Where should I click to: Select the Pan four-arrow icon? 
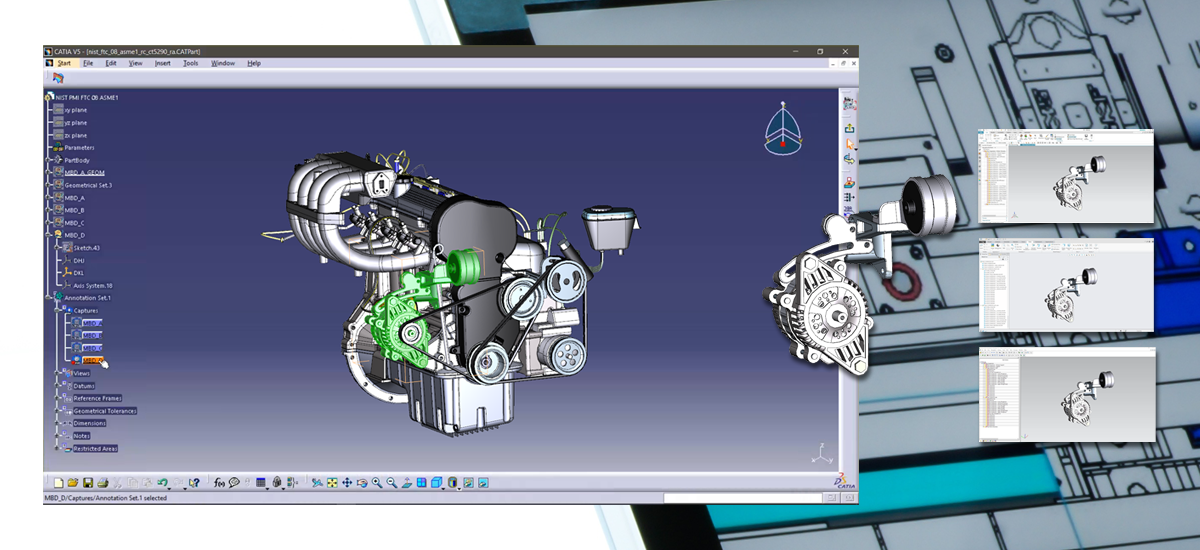tap(347, 483)
